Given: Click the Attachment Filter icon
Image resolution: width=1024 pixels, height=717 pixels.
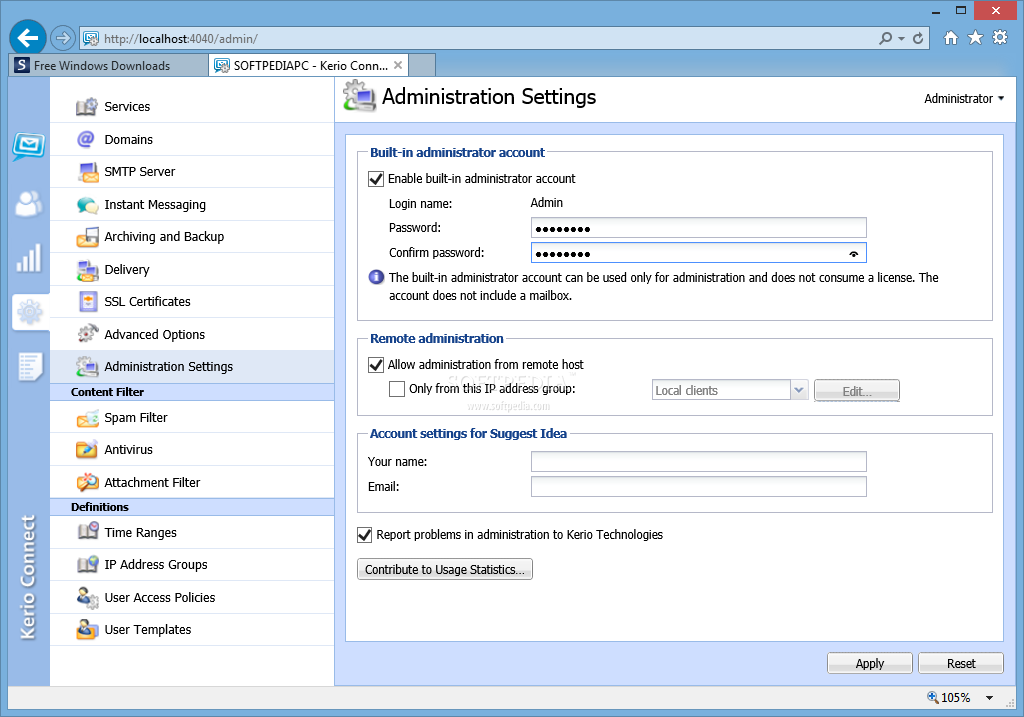Looking at the screenshot, I should tap(88, 483).
